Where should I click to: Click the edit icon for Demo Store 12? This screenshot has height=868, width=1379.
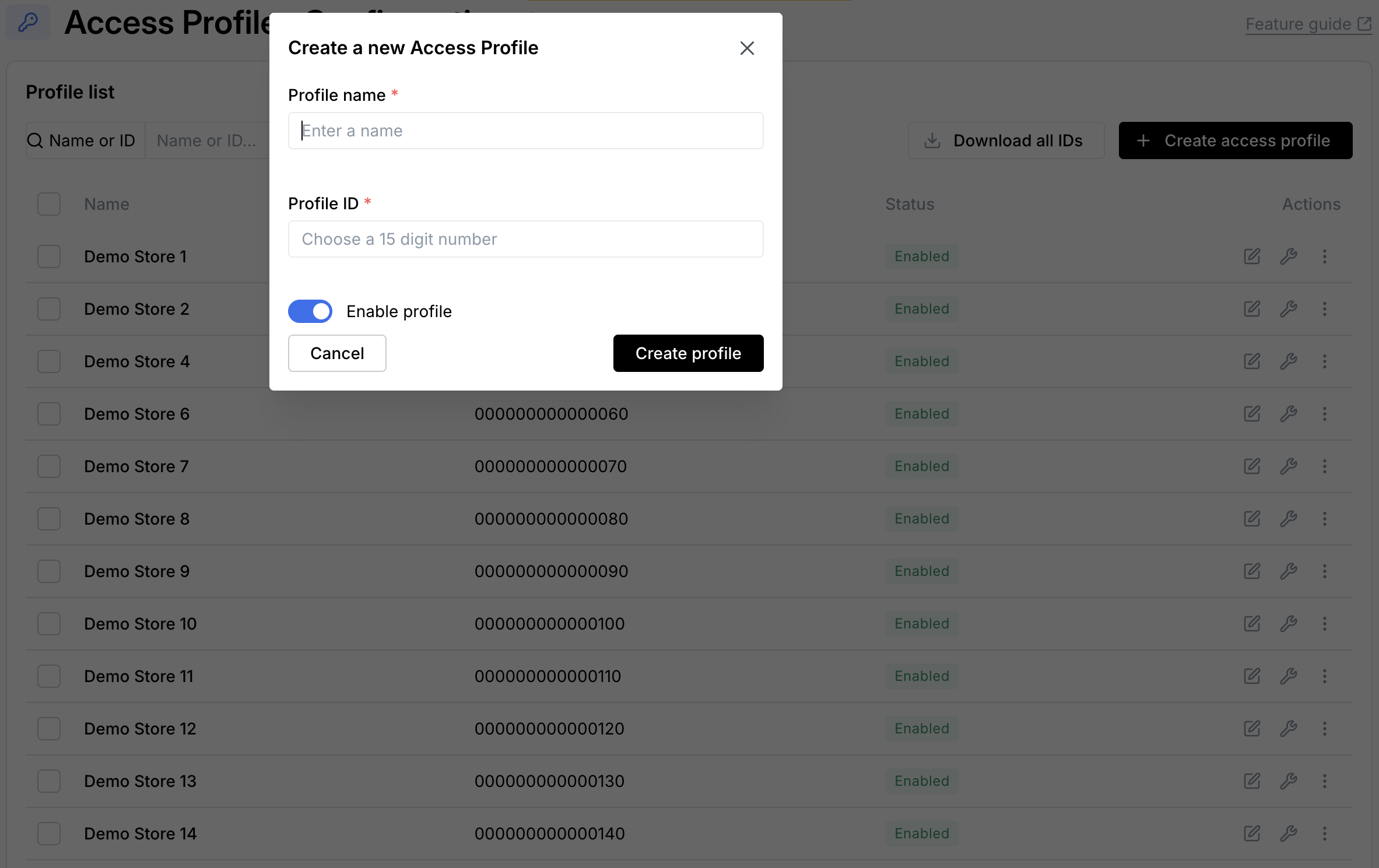(1252, 729)
